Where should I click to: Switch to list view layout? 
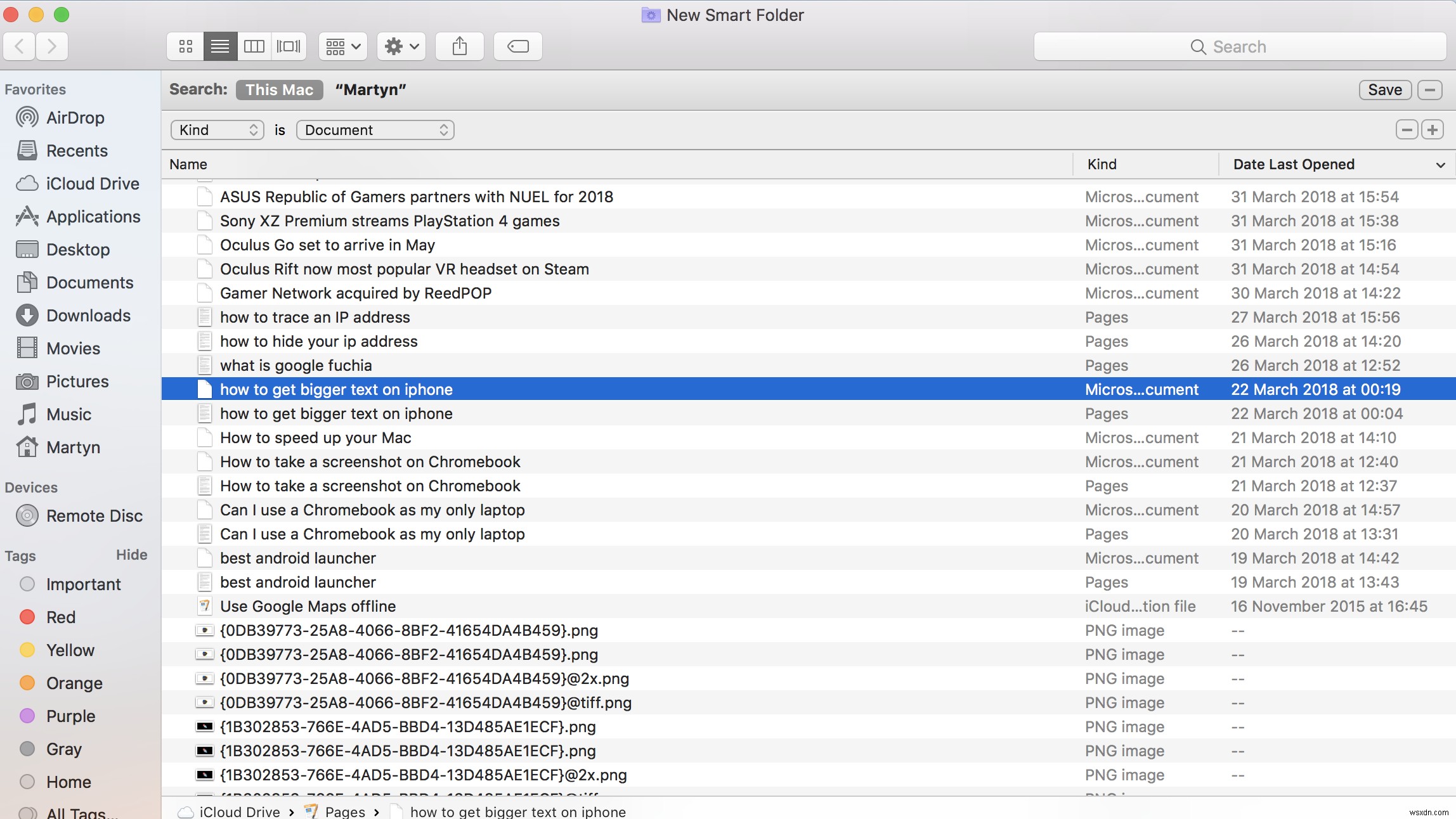click(x=220, y=46)
